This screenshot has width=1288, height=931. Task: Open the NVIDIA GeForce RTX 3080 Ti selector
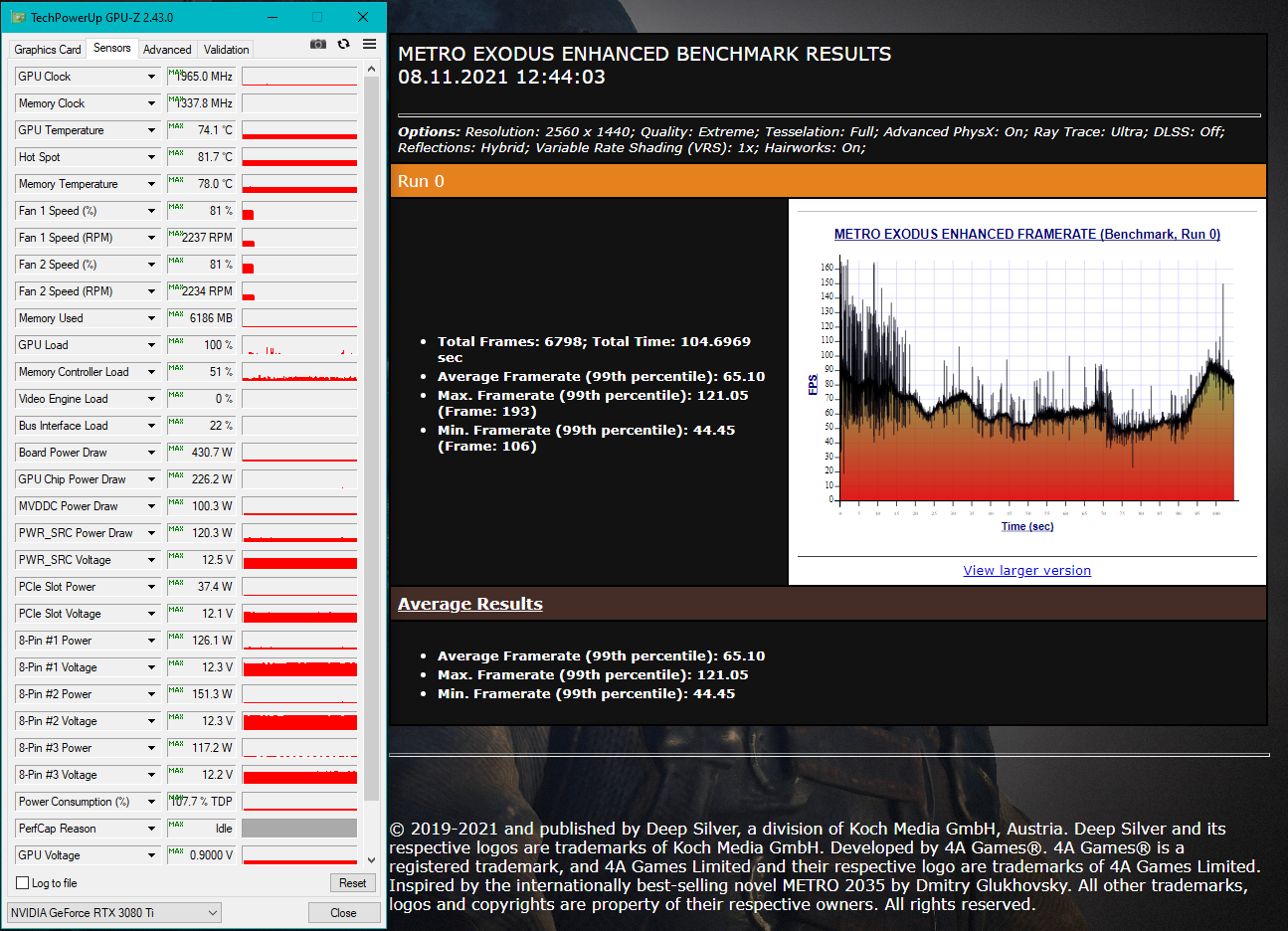pos(114,913)
